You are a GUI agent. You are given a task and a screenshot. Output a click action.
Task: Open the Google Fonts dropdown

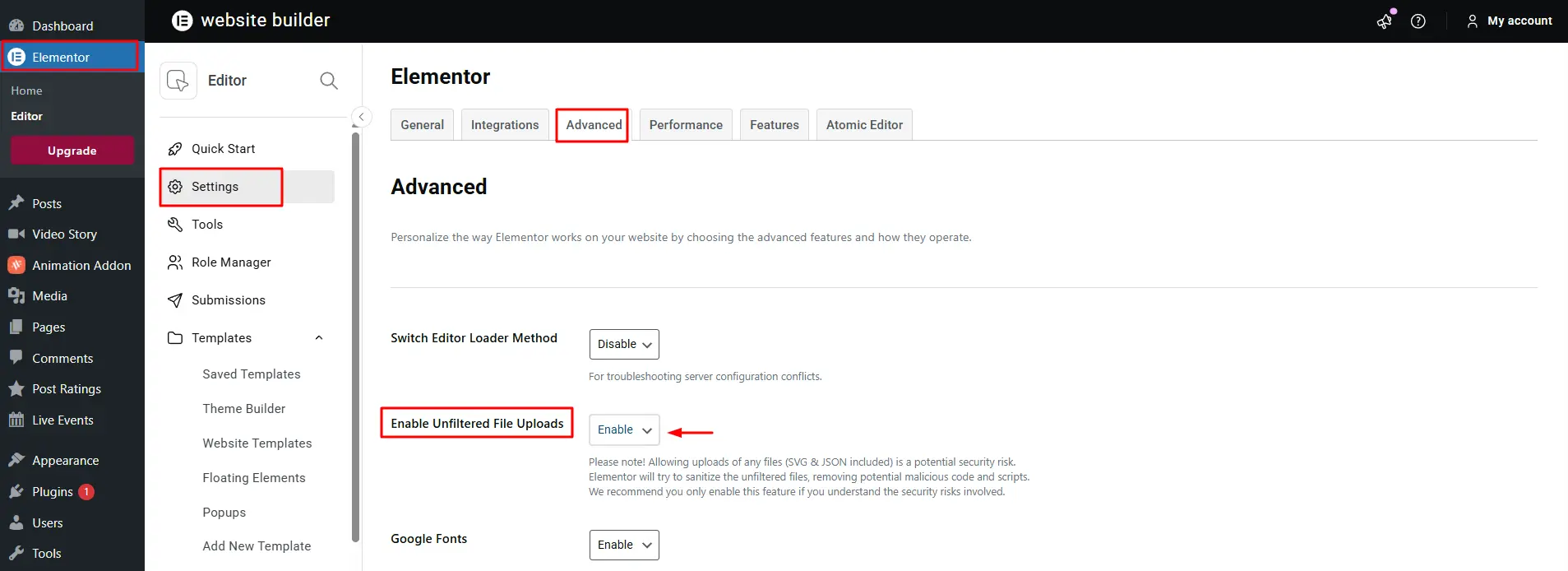pyautogui.click(x=624, y=545)
